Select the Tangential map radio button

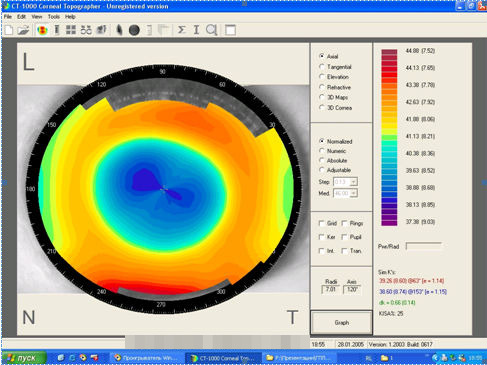click(x=322, y=67)
